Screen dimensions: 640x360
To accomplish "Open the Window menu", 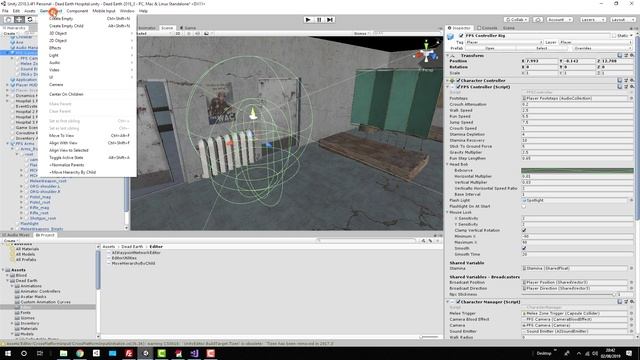I will [x=127, y=11].
